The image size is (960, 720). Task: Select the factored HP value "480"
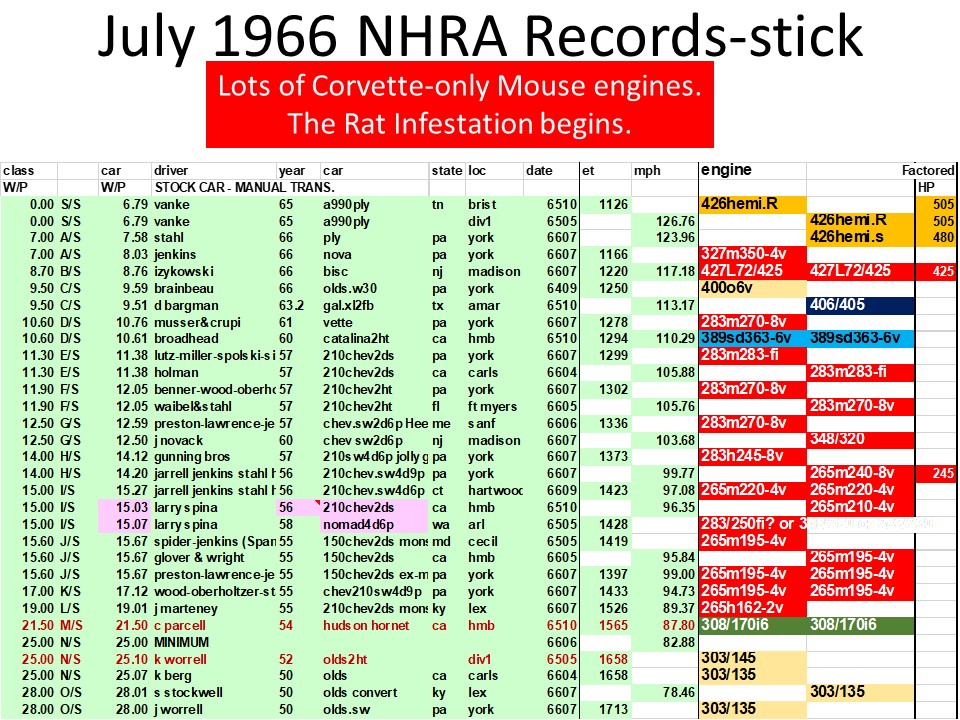(943, 238)
